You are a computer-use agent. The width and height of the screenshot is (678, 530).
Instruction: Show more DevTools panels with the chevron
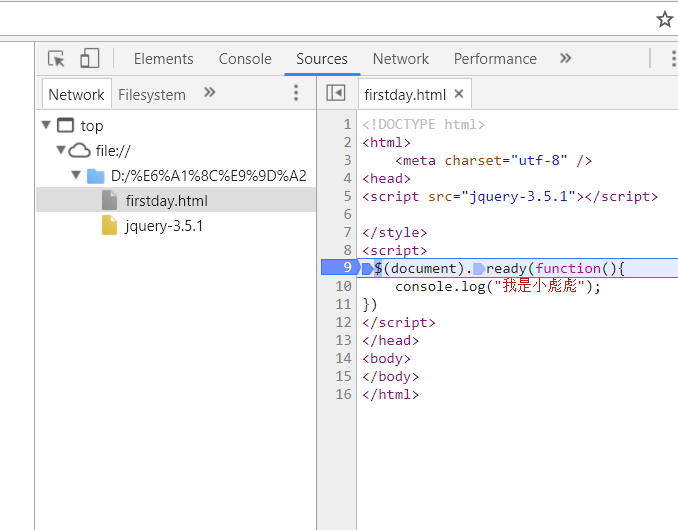point(566,58)
